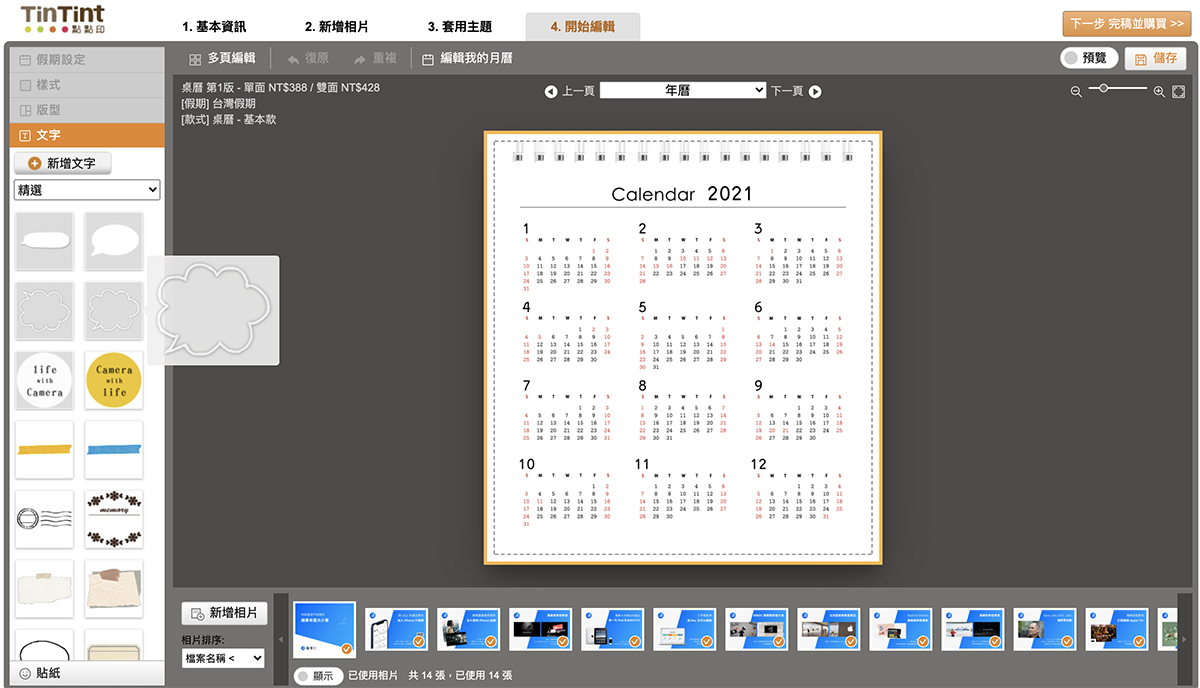Expand the 貼紙 stickers panel
The width and height of the screenshot is (1200, 688).
(x=87, y=673)
